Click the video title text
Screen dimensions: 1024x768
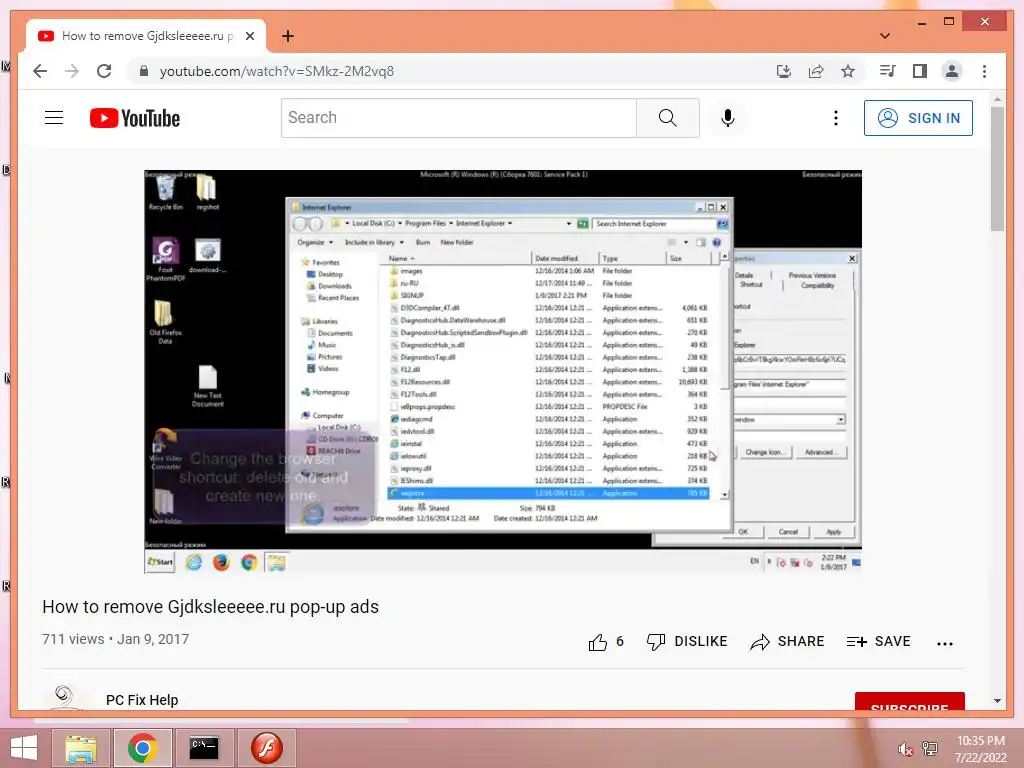coord(210,607)
